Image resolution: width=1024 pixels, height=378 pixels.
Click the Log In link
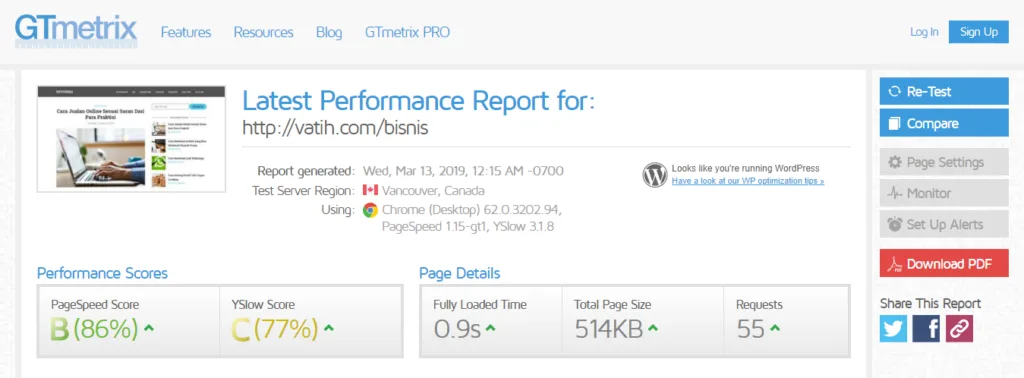pos(924,32)
